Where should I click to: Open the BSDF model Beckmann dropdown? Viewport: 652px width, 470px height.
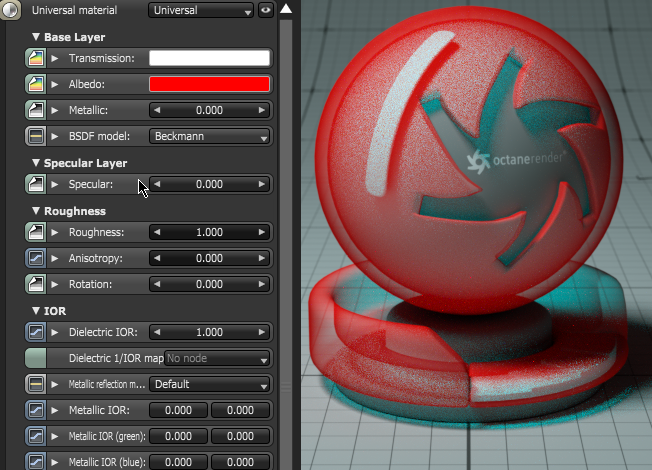pos(209,136)
